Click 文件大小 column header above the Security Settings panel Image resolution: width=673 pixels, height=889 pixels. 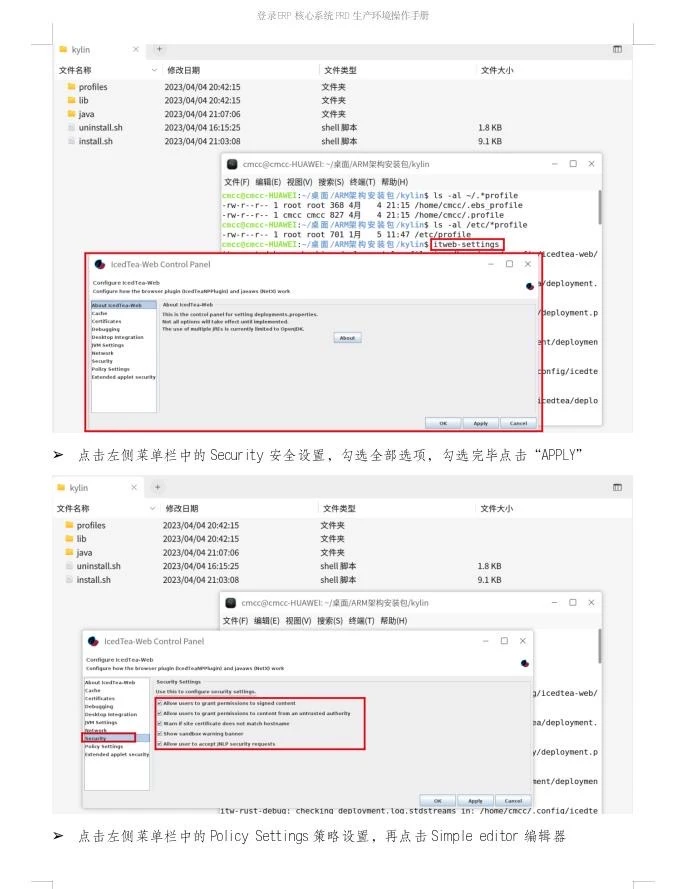(497, 509)
